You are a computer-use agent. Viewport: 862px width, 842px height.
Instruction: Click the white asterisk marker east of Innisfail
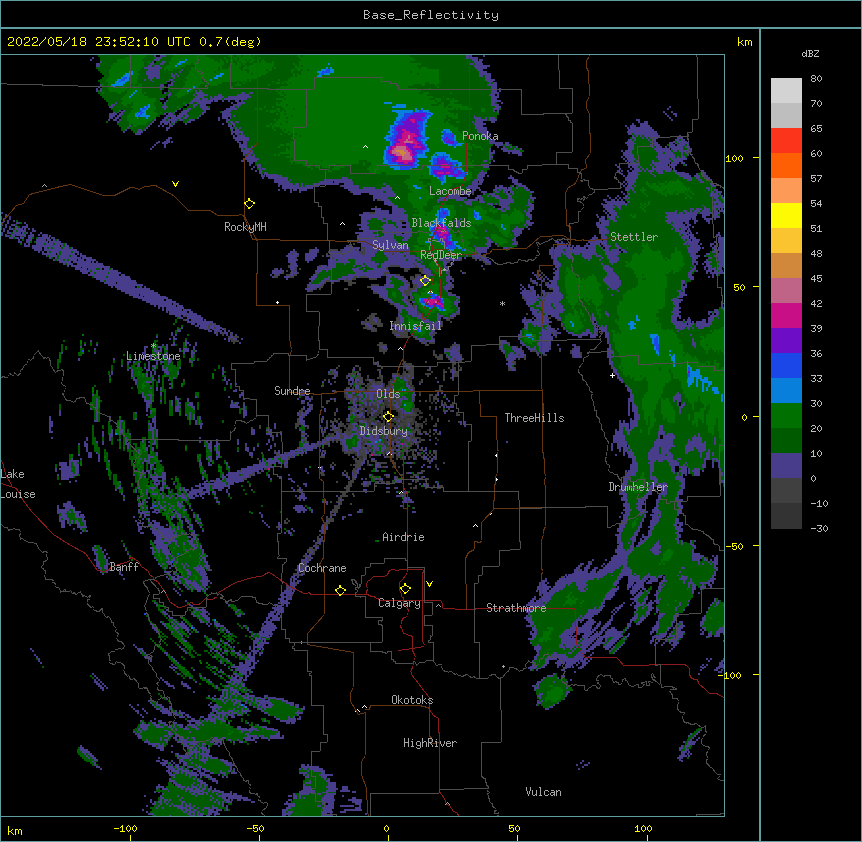coord(502,303)
